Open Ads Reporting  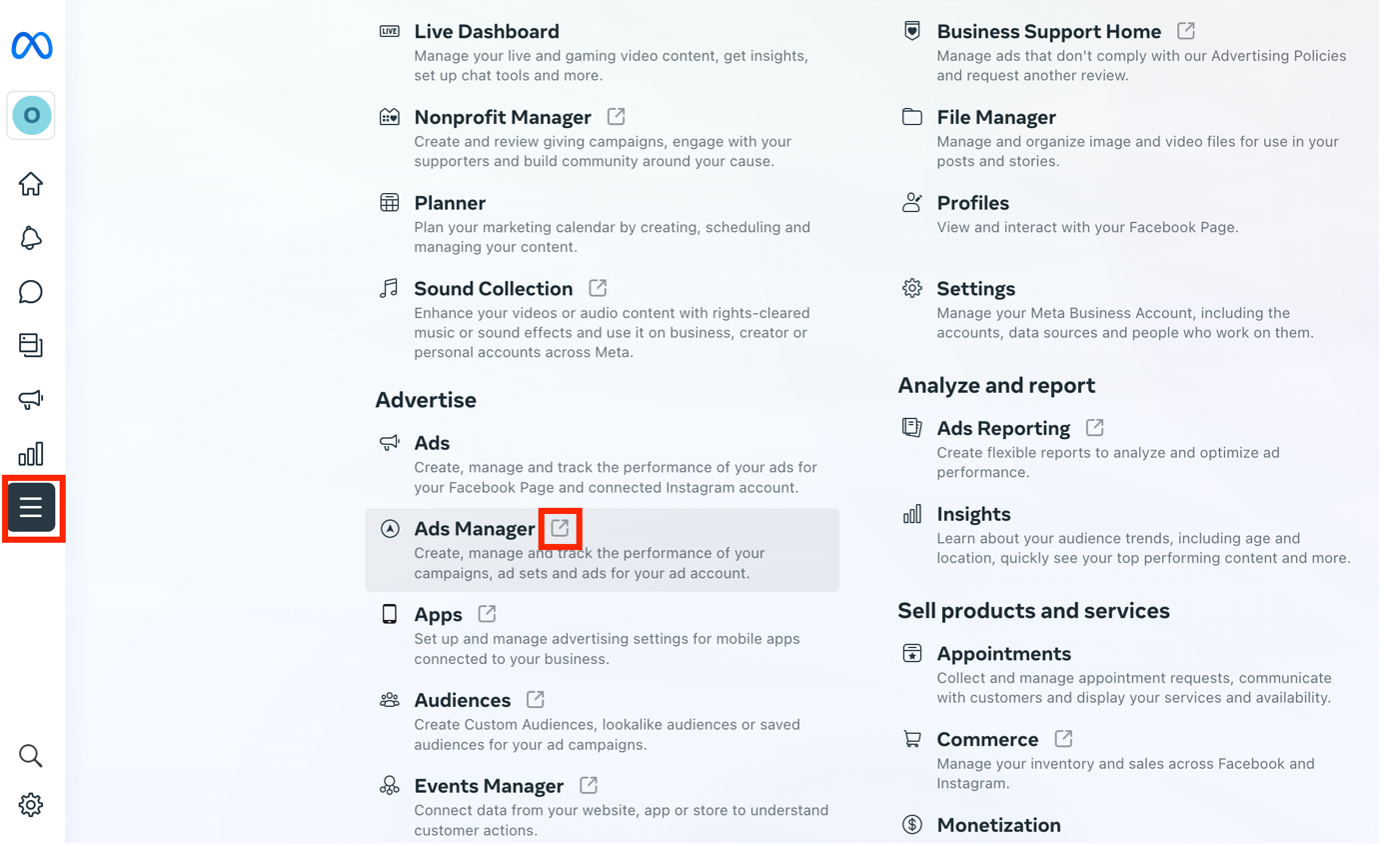pyautogui.click(x=1003, y=428)
